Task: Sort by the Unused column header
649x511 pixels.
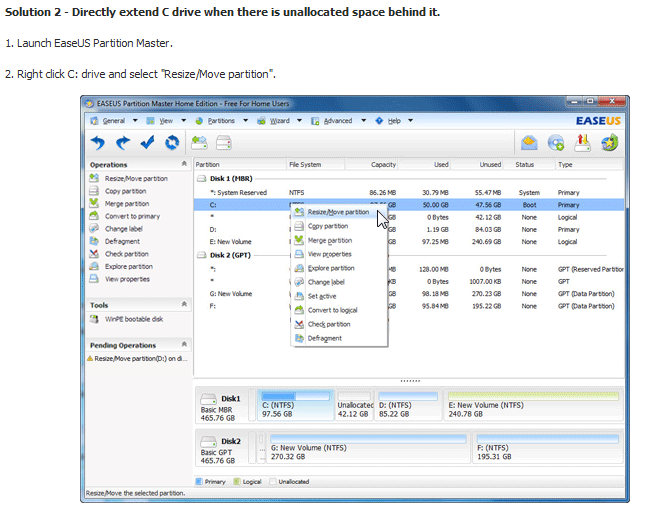Action: click(477, 165)
